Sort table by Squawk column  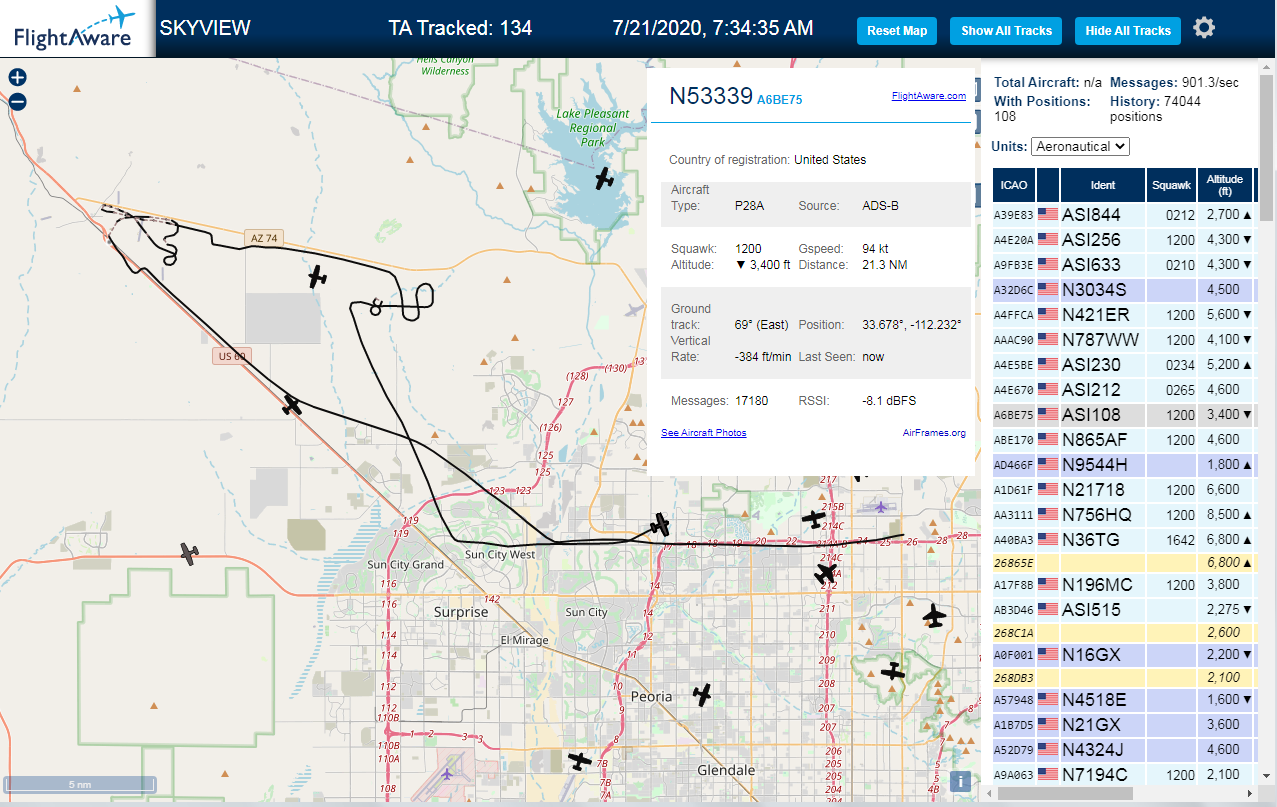pos(1171,185)
